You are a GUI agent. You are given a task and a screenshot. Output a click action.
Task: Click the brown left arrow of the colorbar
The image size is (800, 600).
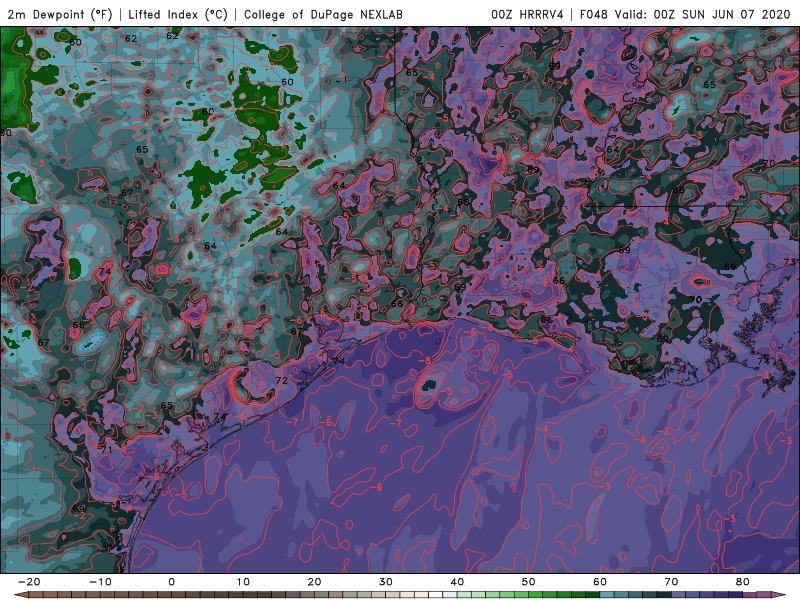click(20, 595)
